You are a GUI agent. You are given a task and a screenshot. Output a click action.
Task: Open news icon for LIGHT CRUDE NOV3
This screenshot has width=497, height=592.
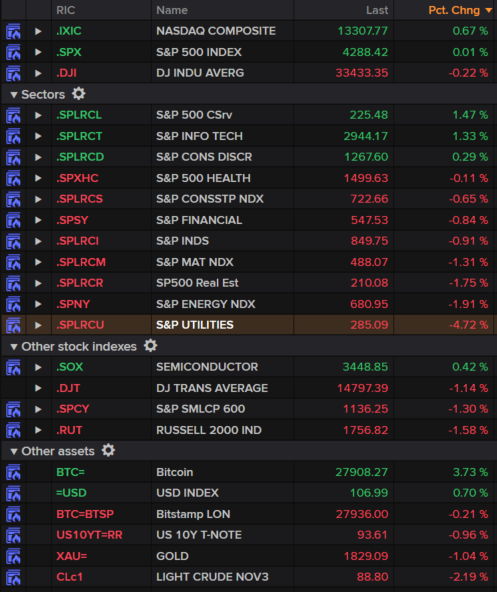pos(13,577)
